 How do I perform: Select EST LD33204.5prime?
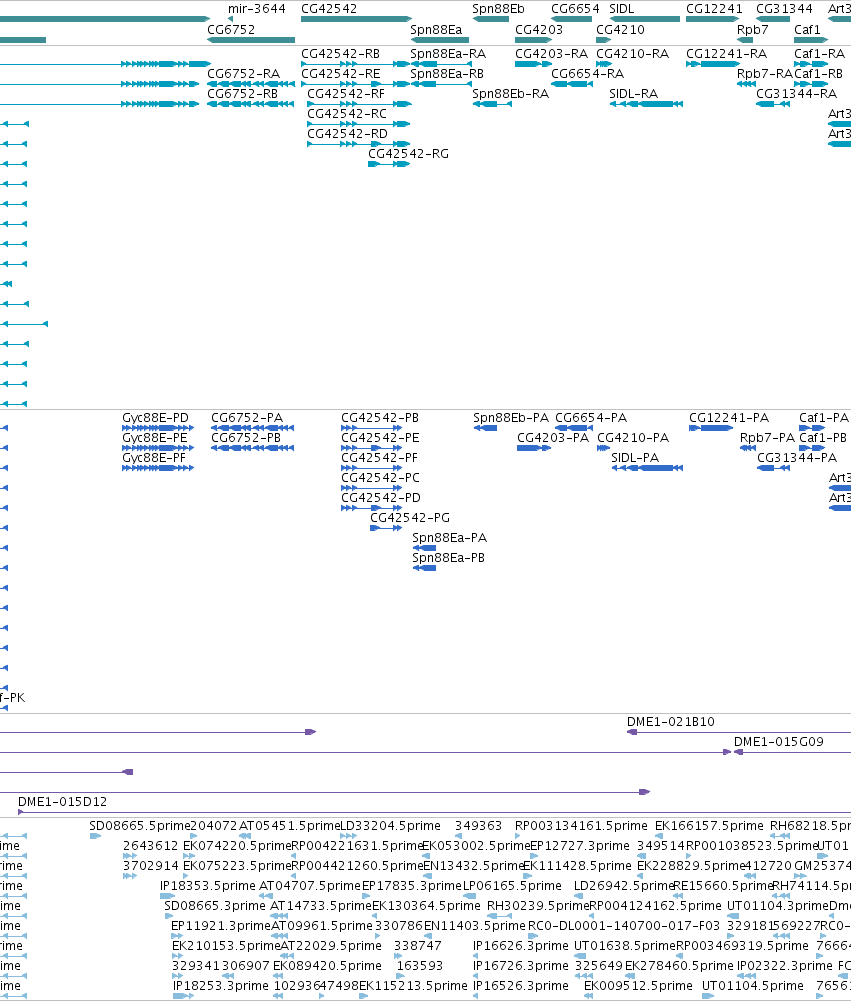(390, 825)
